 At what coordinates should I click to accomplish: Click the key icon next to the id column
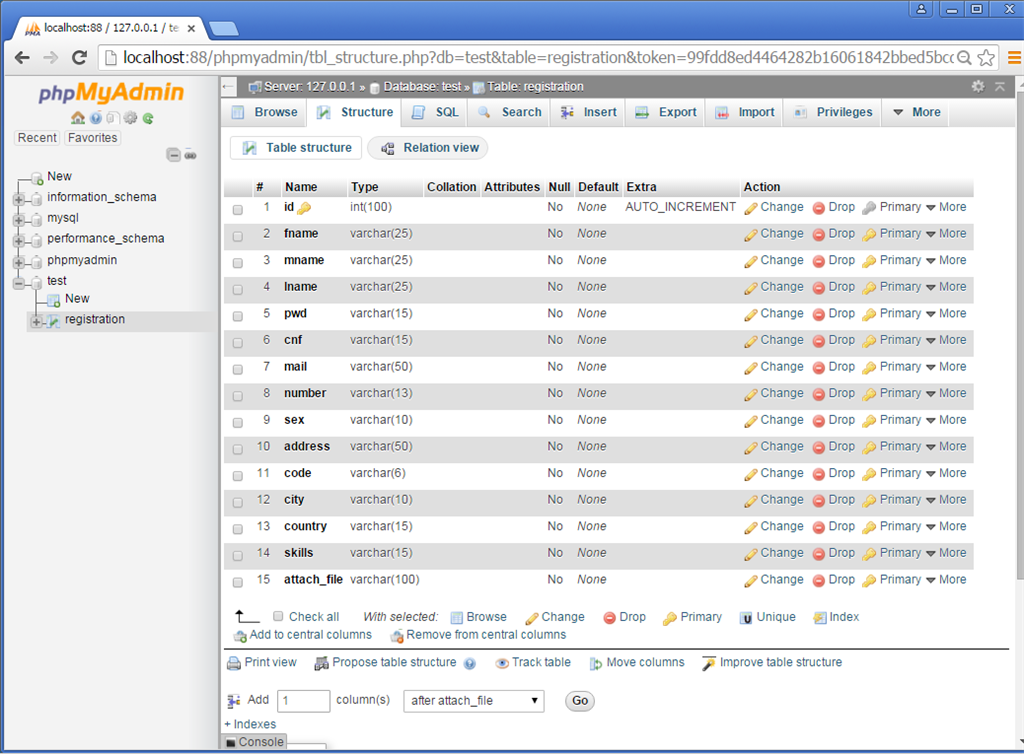[x=304, y=208]
